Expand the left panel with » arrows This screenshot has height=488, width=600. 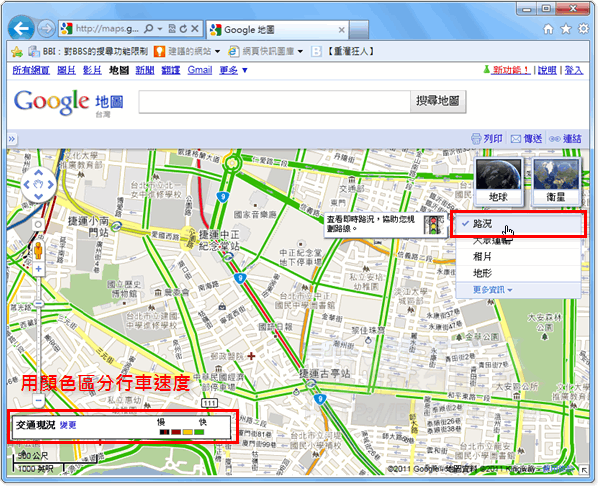[x=12, y=139]
